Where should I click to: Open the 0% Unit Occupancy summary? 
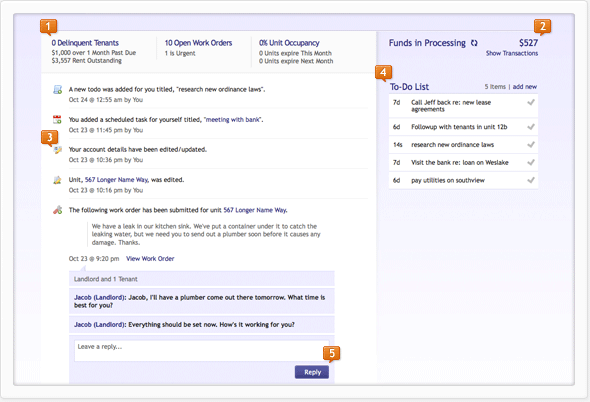[289, 43]
